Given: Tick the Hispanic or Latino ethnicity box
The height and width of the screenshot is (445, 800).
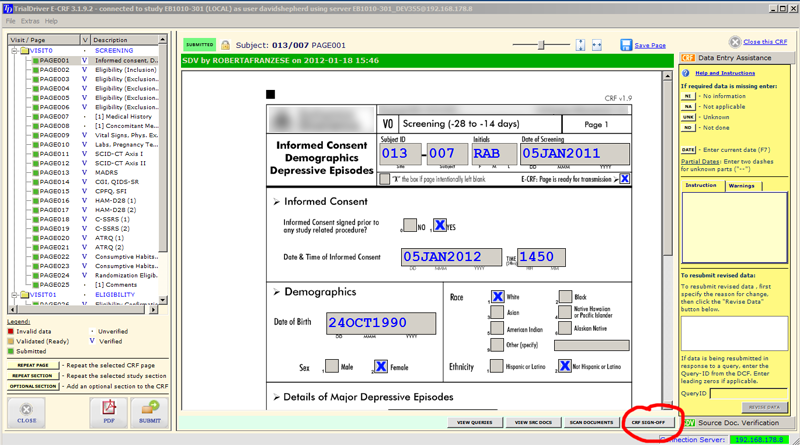Looking at the screenshot, I should tap(497, 367).
